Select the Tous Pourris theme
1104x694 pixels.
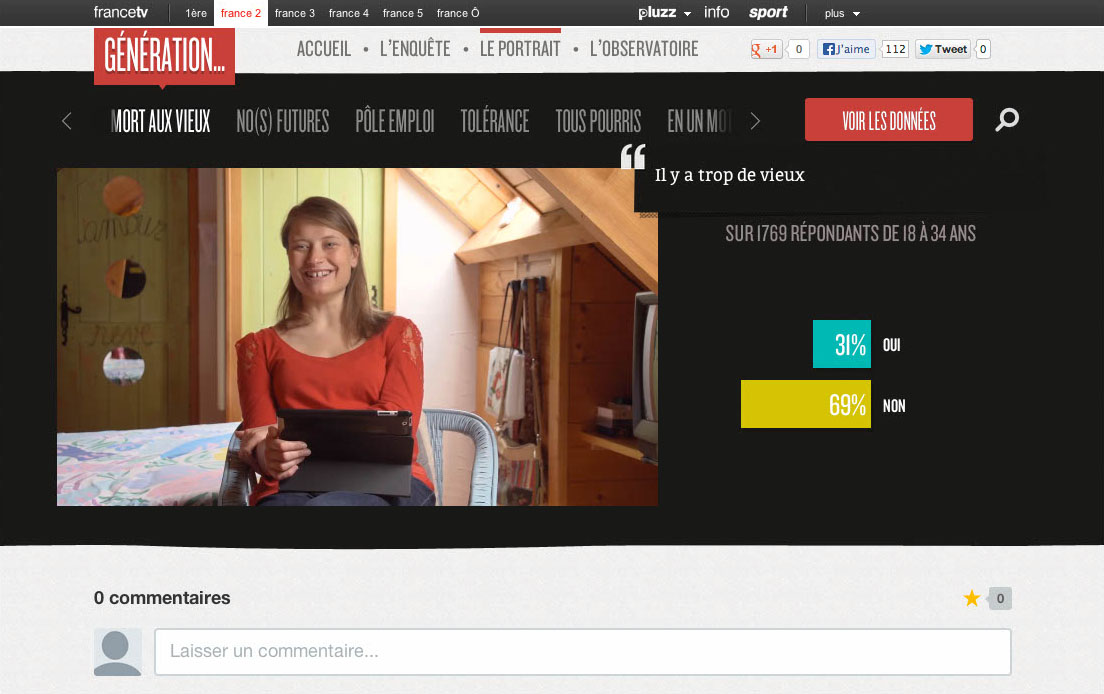point(598,121)
